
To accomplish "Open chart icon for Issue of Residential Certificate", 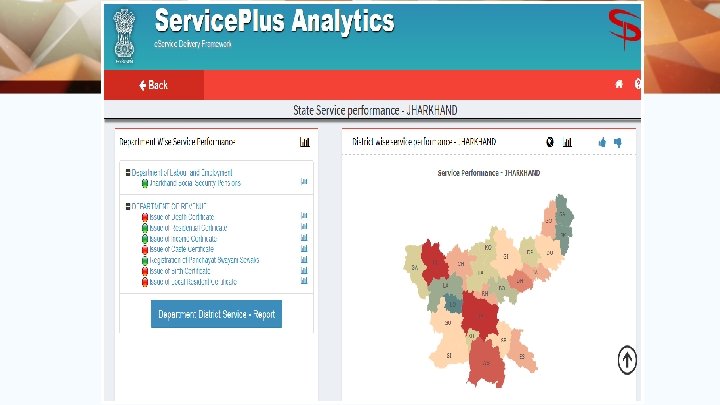I will 304,226.
